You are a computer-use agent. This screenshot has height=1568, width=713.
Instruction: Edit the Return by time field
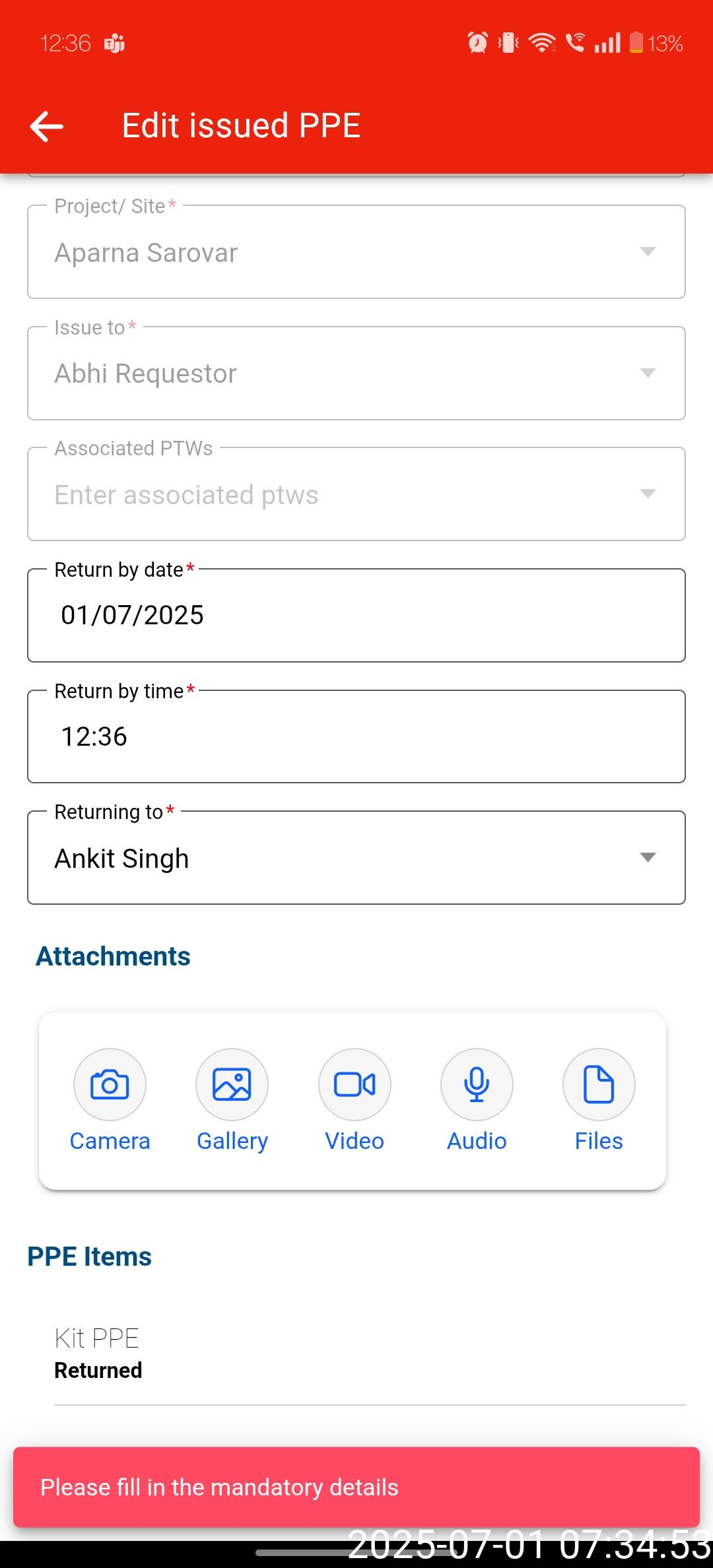[x=356, y=736]
